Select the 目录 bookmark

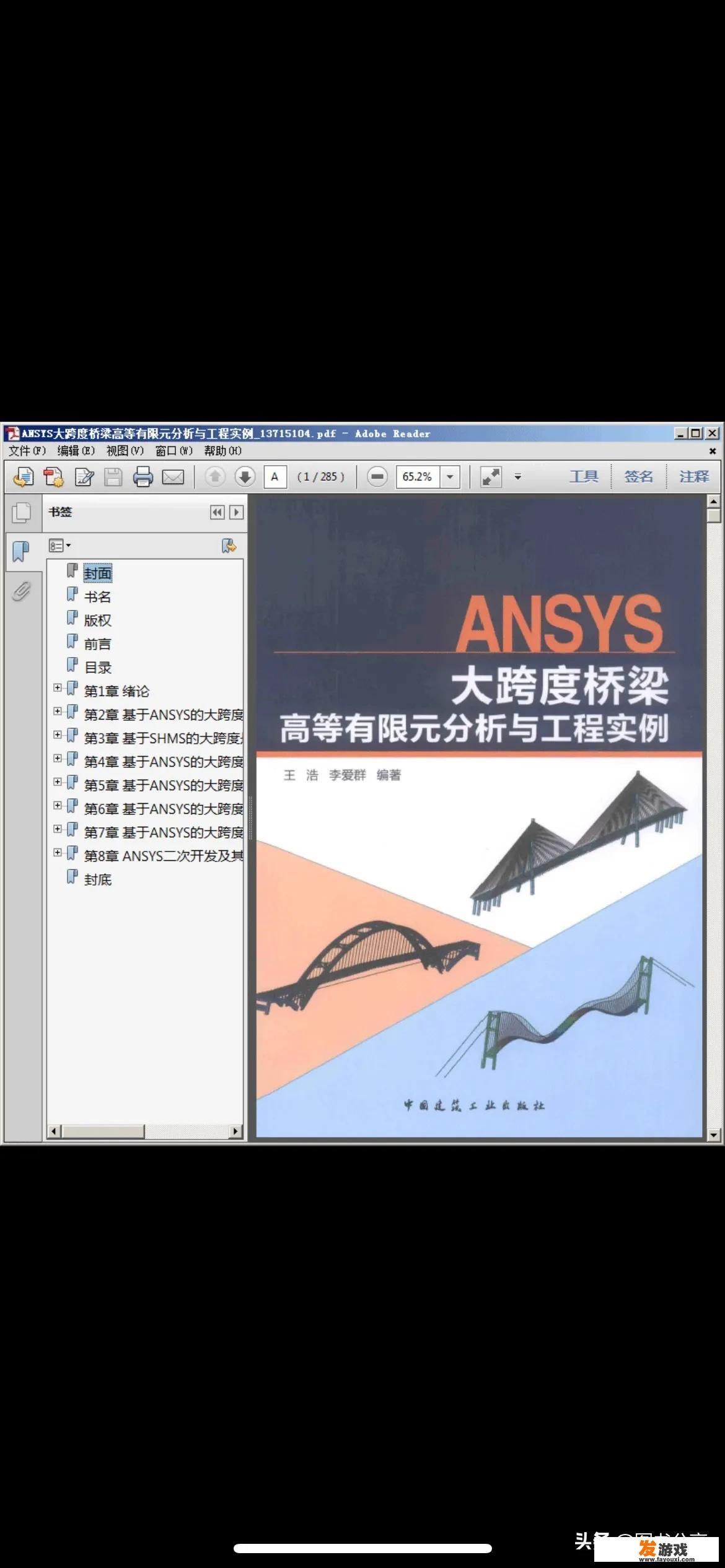98,668
